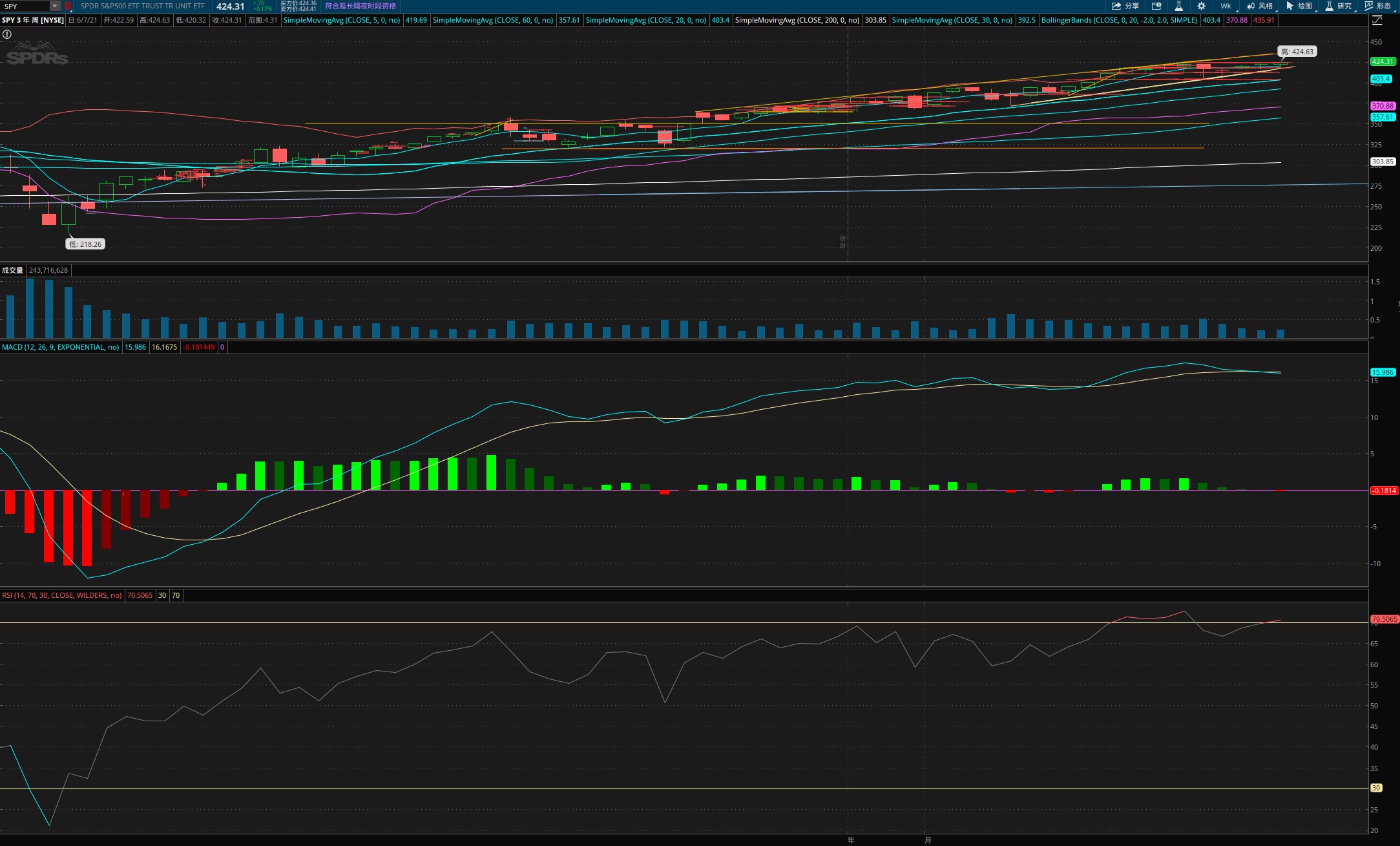Open the 风格 style dropdown
Viewport: 1400px width, 846px height.
coord(1260,6)
